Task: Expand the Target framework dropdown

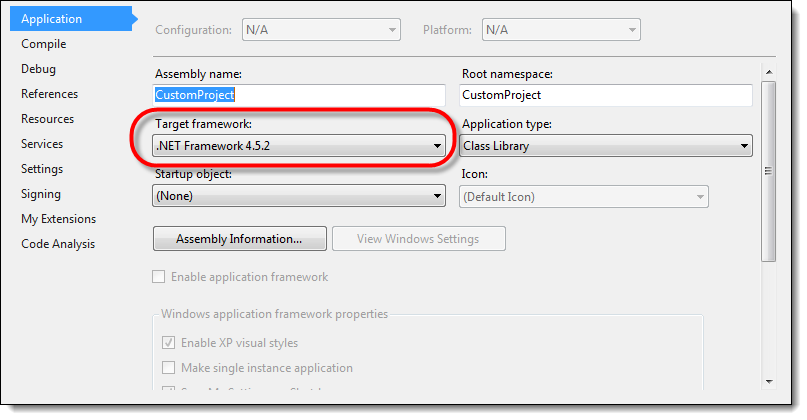Action: (x=299, y=146)
